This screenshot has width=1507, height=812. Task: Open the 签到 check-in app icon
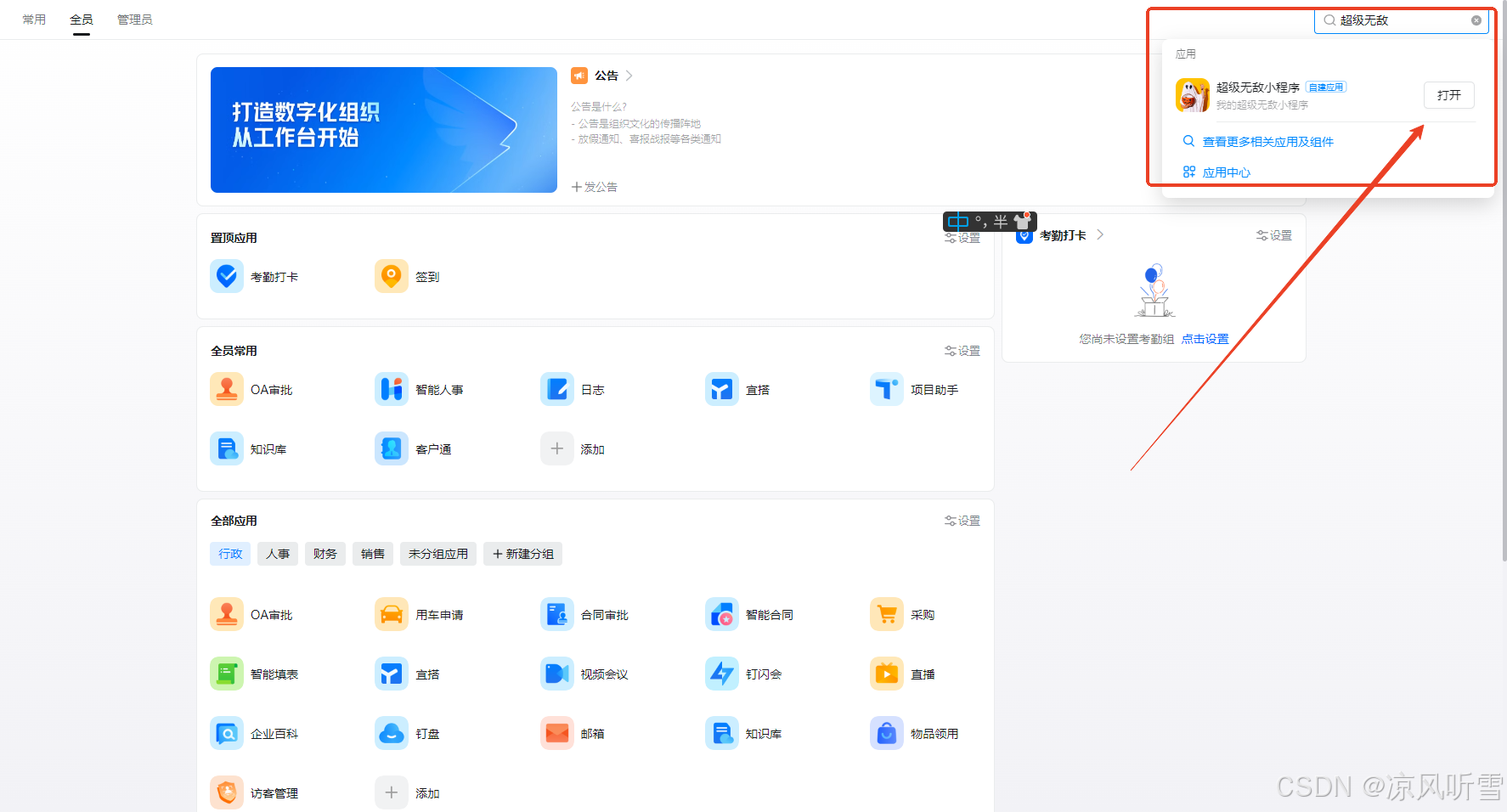(x=392, y=276)
